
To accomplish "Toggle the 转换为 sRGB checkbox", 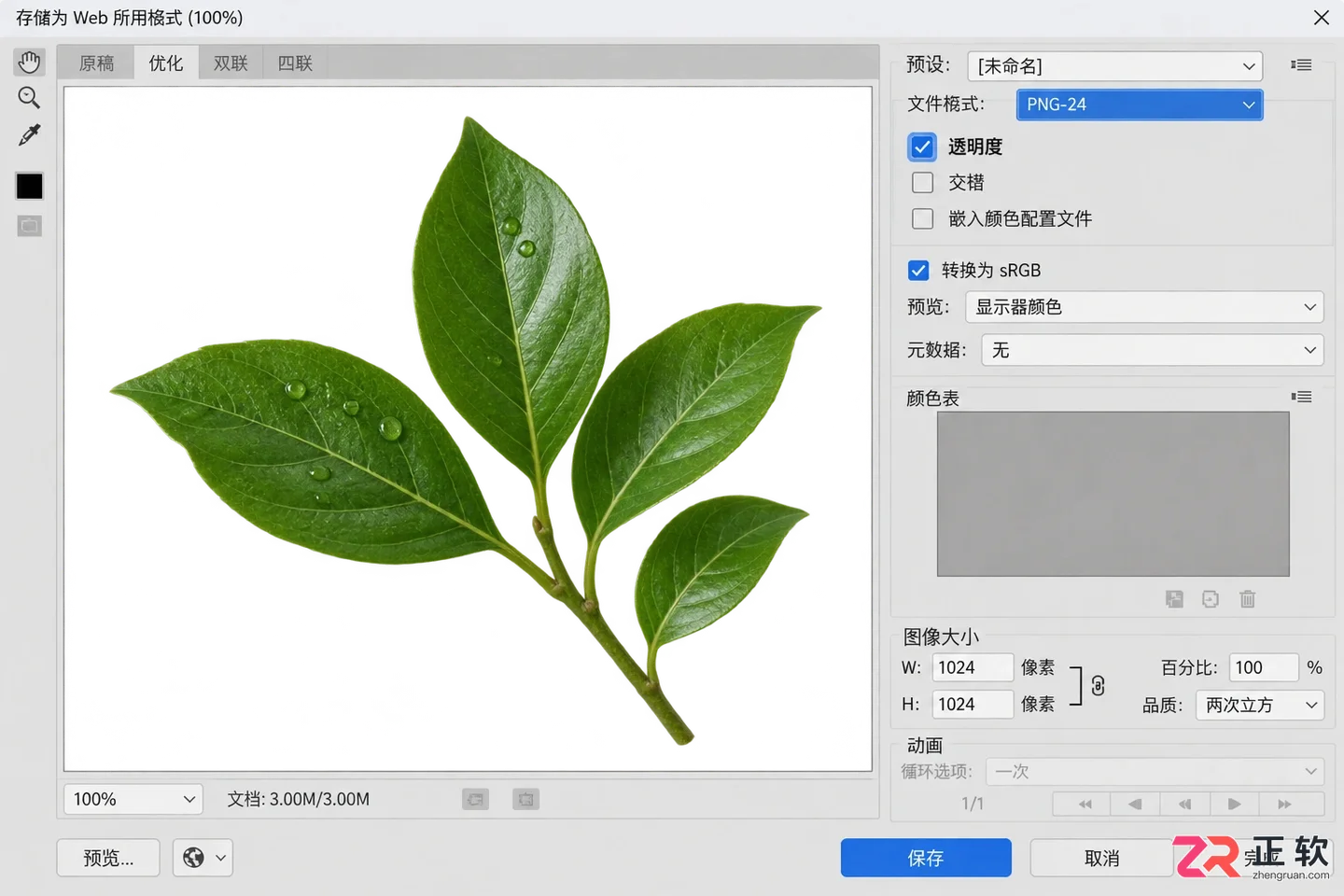I will tap(918, 270).
